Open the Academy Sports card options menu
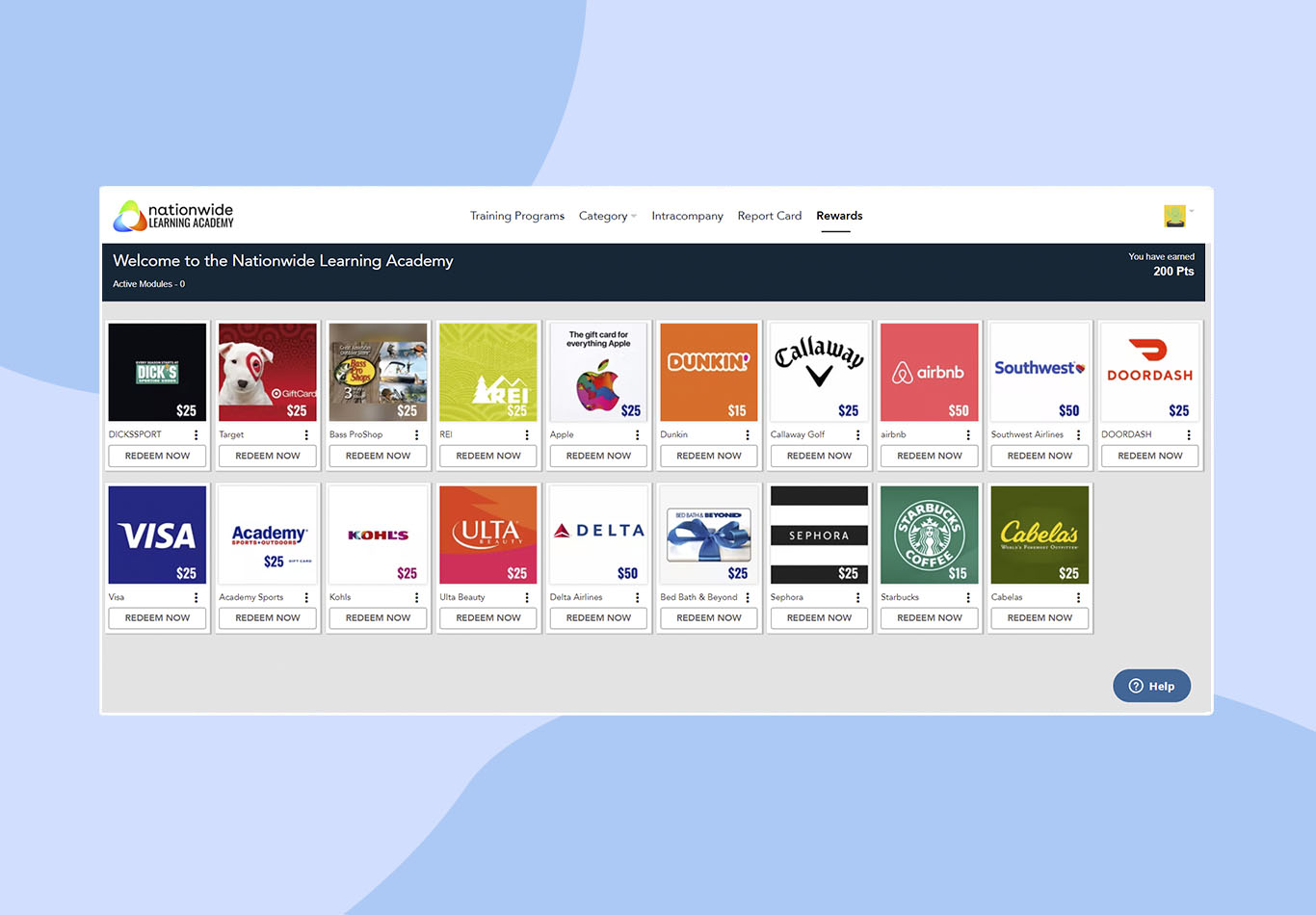 click(x=306, y=598)
